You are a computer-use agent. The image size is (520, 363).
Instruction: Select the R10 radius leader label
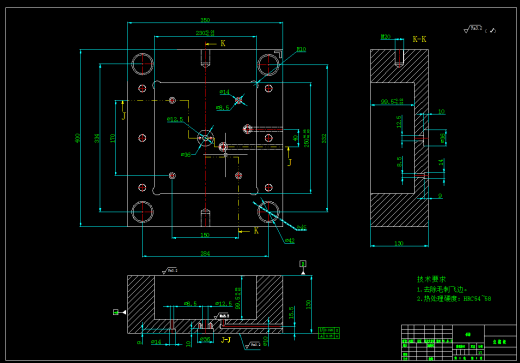pos(301,49)
